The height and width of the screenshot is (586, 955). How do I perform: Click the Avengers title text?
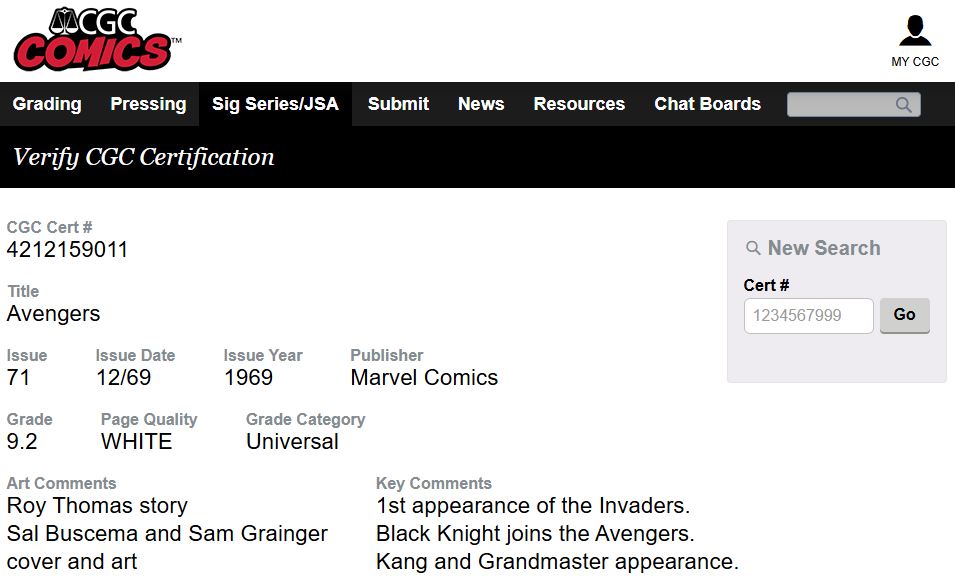click(x=54, y=314)
